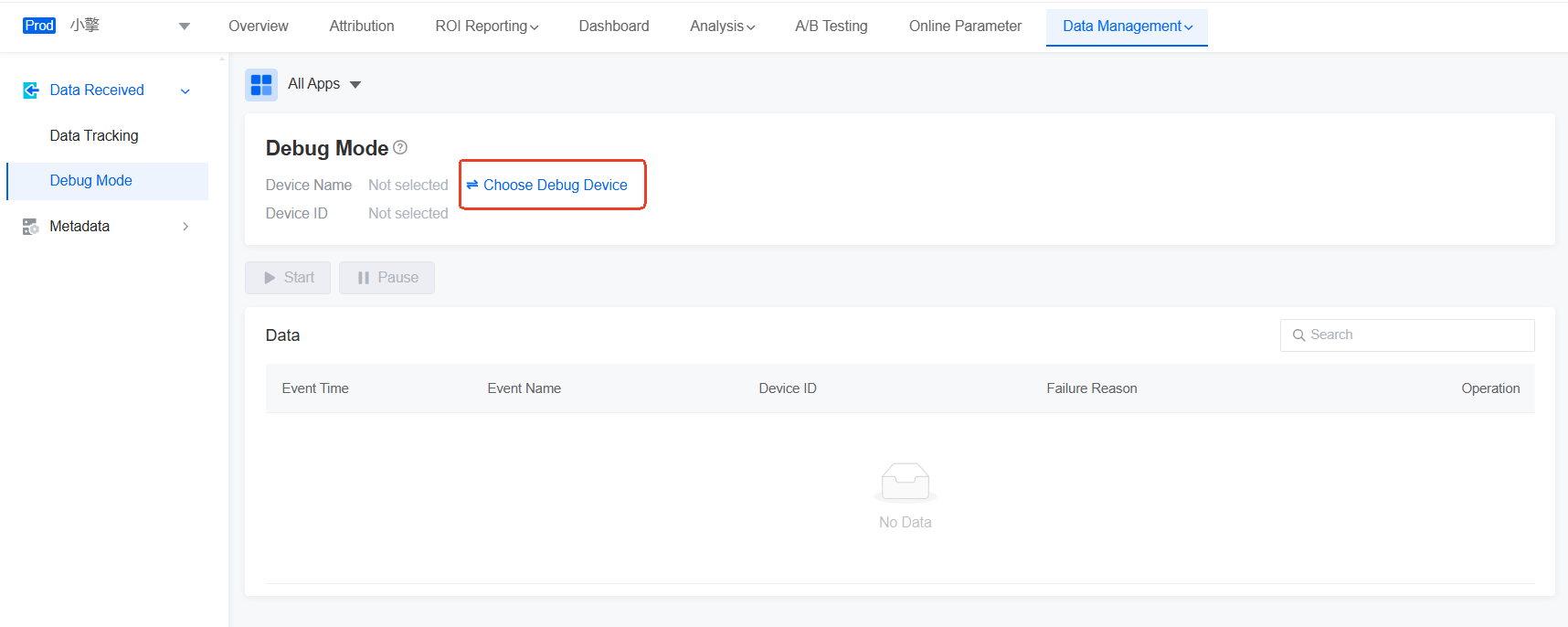Image resolution: width=1568 pixels, height=627 pixels.
Task: Open the Analysis menu
Action: point(722,27)
